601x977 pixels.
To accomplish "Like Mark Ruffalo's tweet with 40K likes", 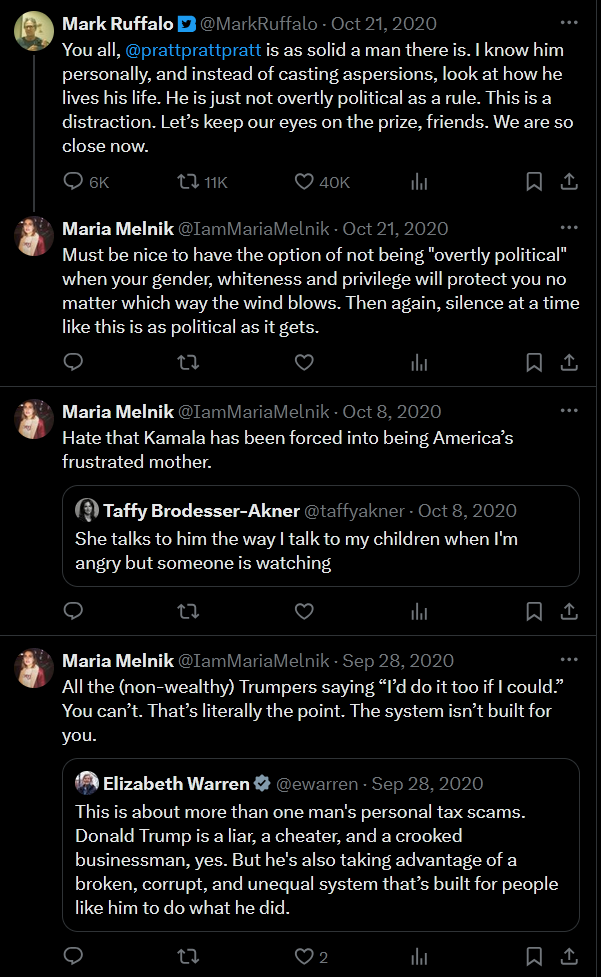I will point(305,181).
